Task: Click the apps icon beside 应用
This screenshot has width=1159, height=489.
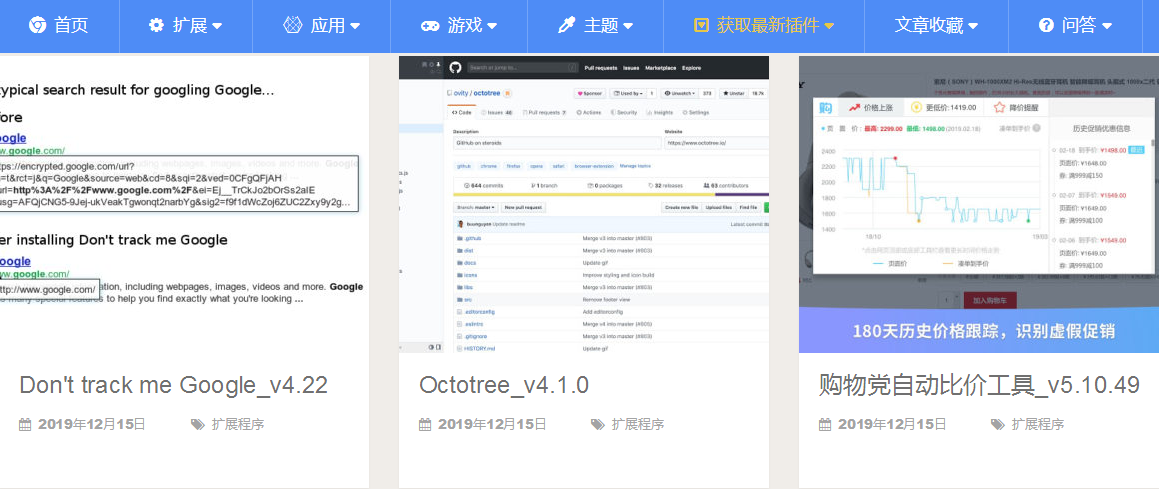Action: (293, 25)
